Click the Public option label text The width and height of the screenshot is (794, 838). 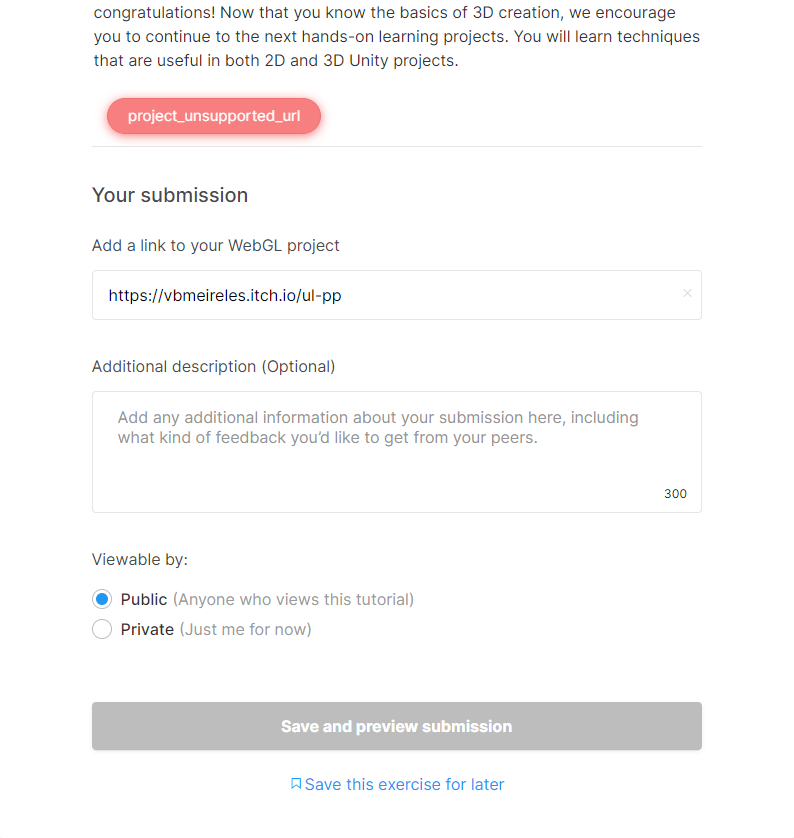(144, 600)
